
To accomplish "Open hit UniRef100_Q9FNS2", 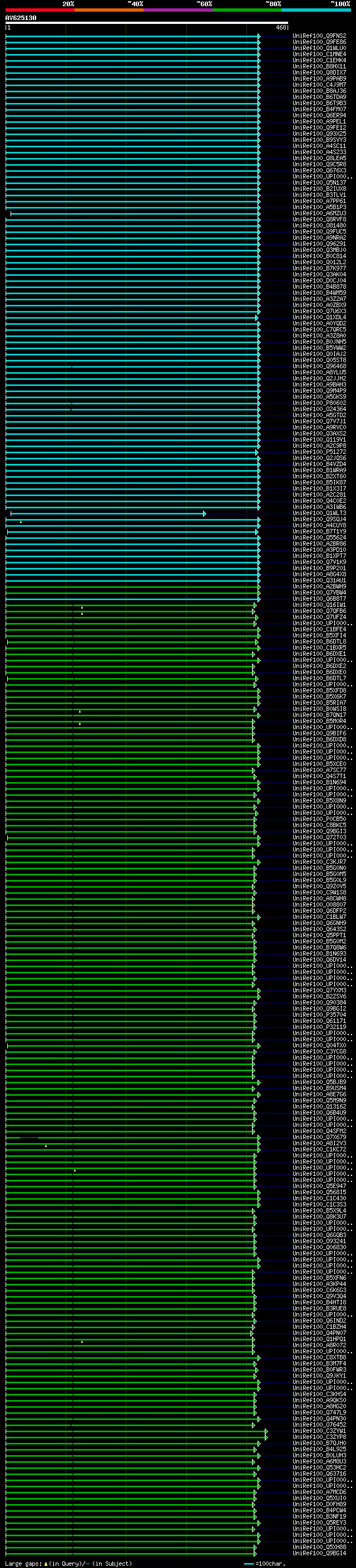I will coord(319,36).
